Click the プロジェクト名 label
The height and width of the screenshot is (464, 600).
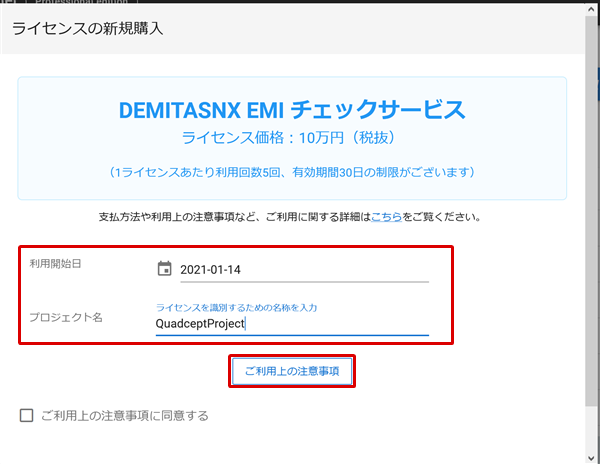66,317
